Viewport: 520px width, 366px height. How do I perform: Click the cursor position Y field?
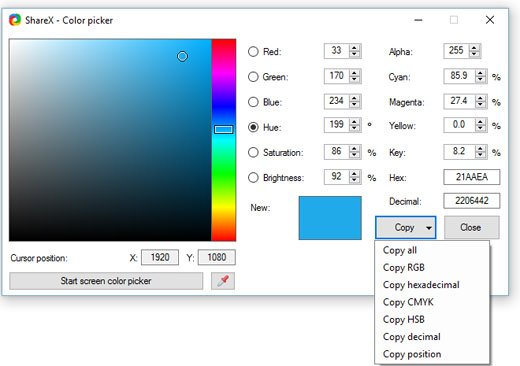[x=217, y=257]
